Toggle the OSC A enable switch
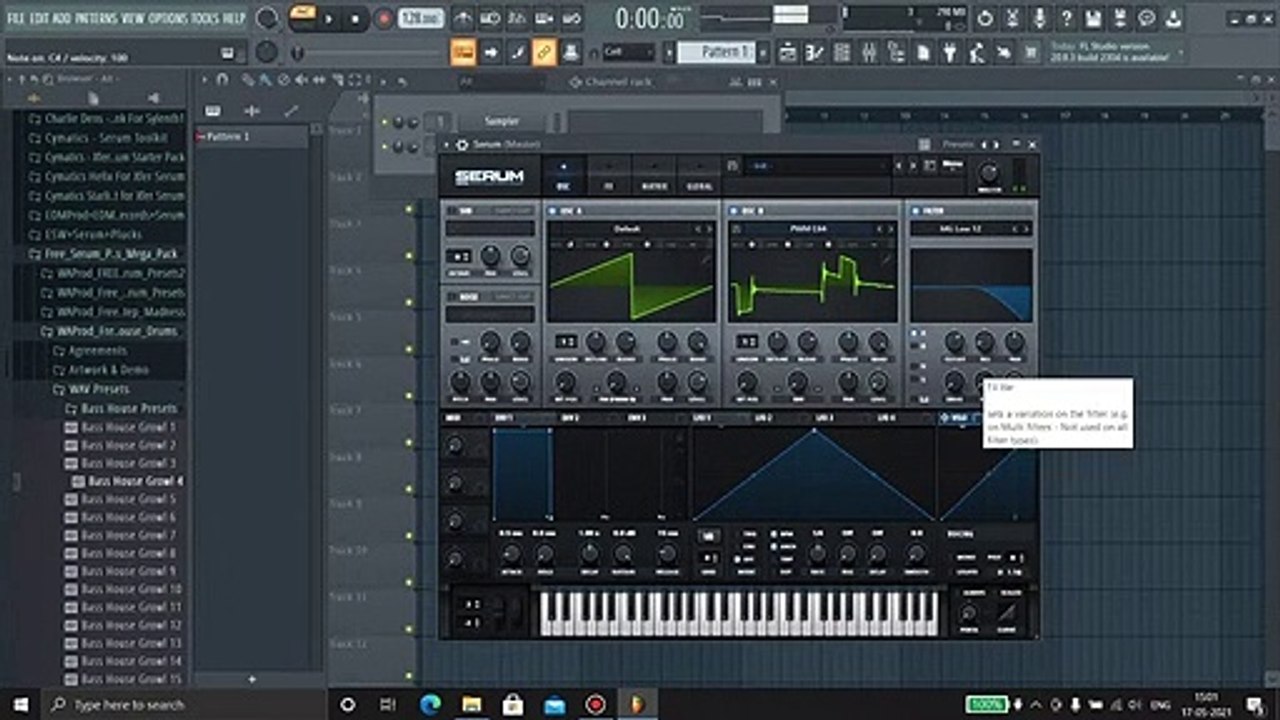This screenshot has width=1280, height=720. (552, 211)
